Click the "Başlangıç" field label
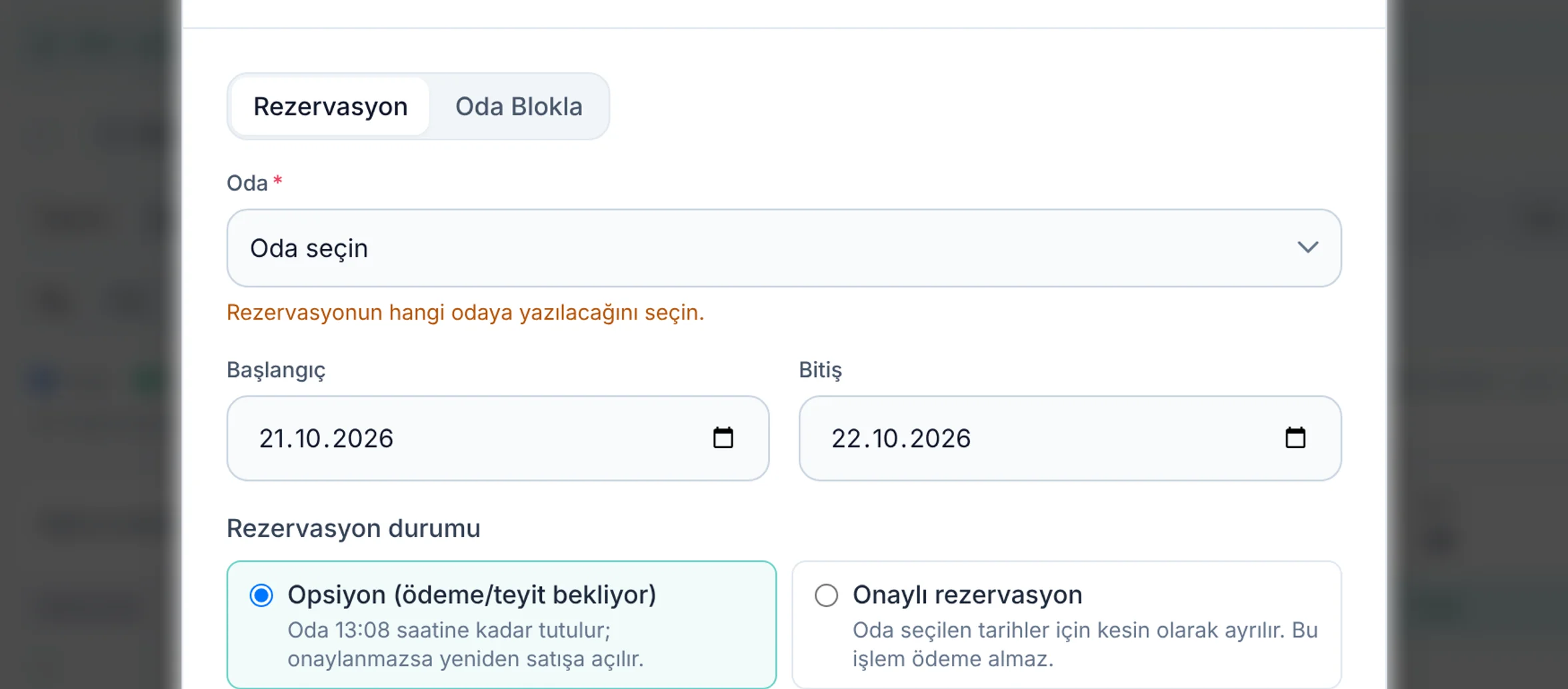Image resolution: width=1568 pixels, height=689 pixels. [276, 370]
